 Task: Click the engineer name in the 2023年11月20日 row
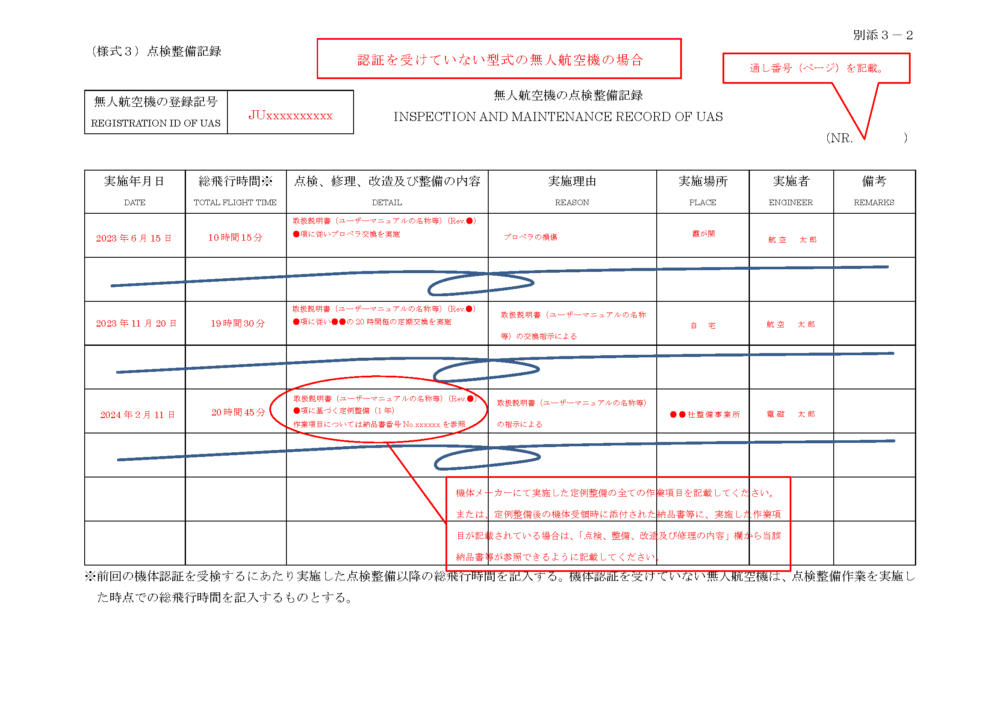(x=791, y=324)
